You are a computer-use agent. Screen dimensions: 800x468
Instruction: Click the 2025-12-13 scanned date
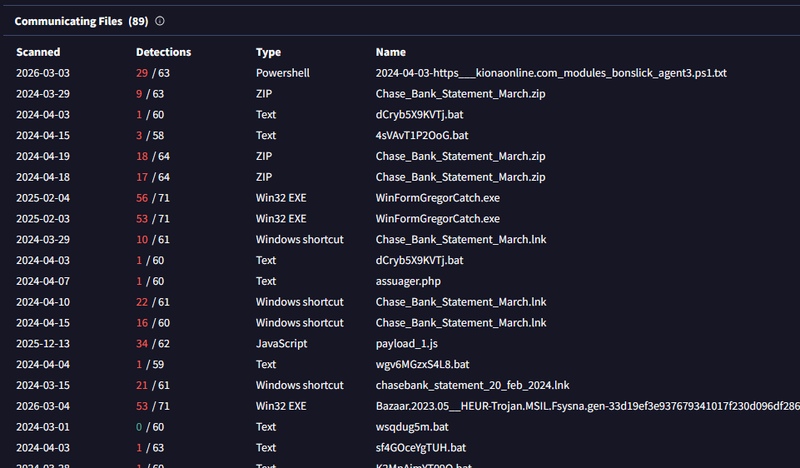43,344
